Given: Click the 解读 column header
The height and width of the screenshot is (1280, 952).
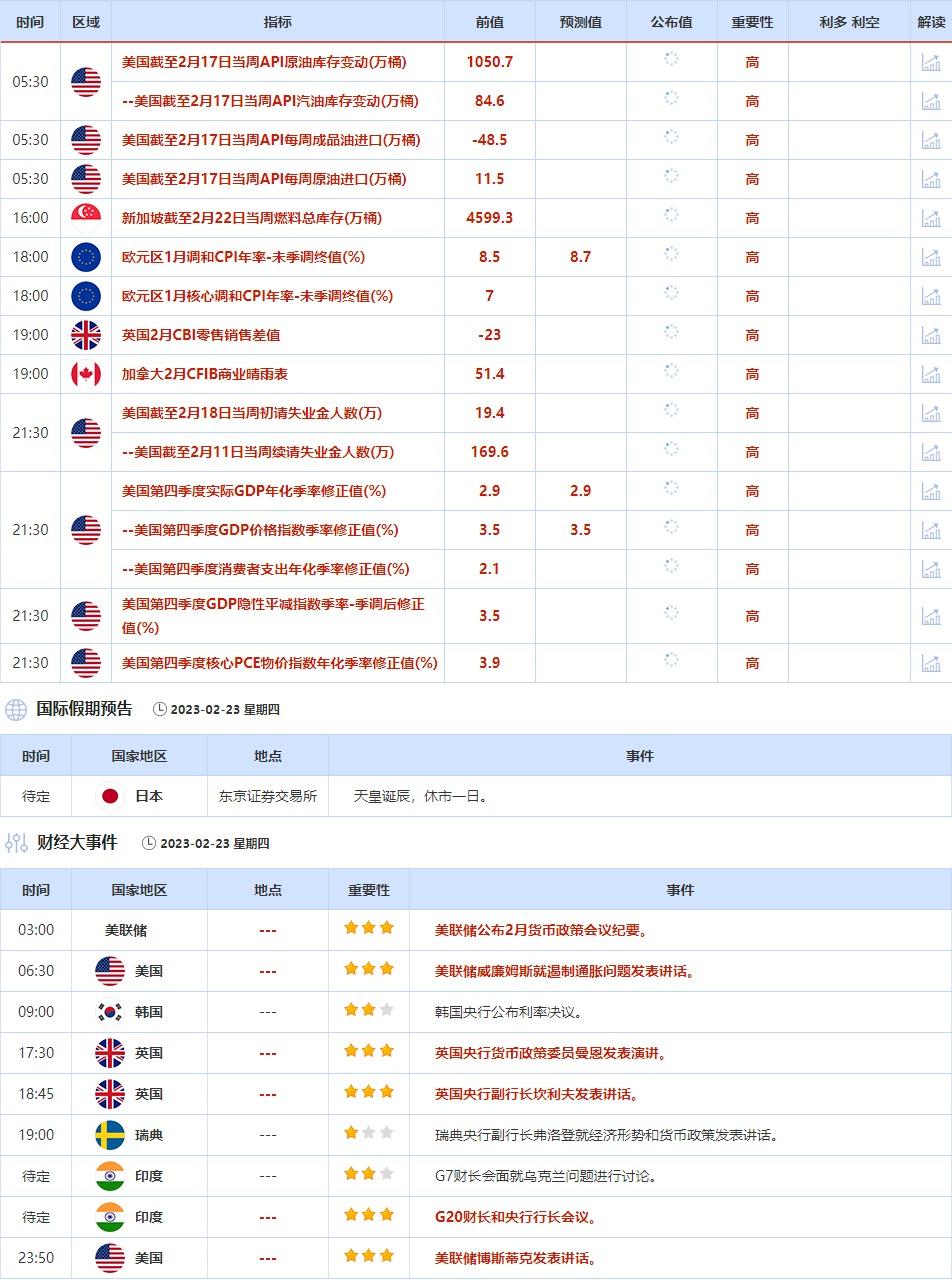Looking at the screenshot, I should click(931, 22).
